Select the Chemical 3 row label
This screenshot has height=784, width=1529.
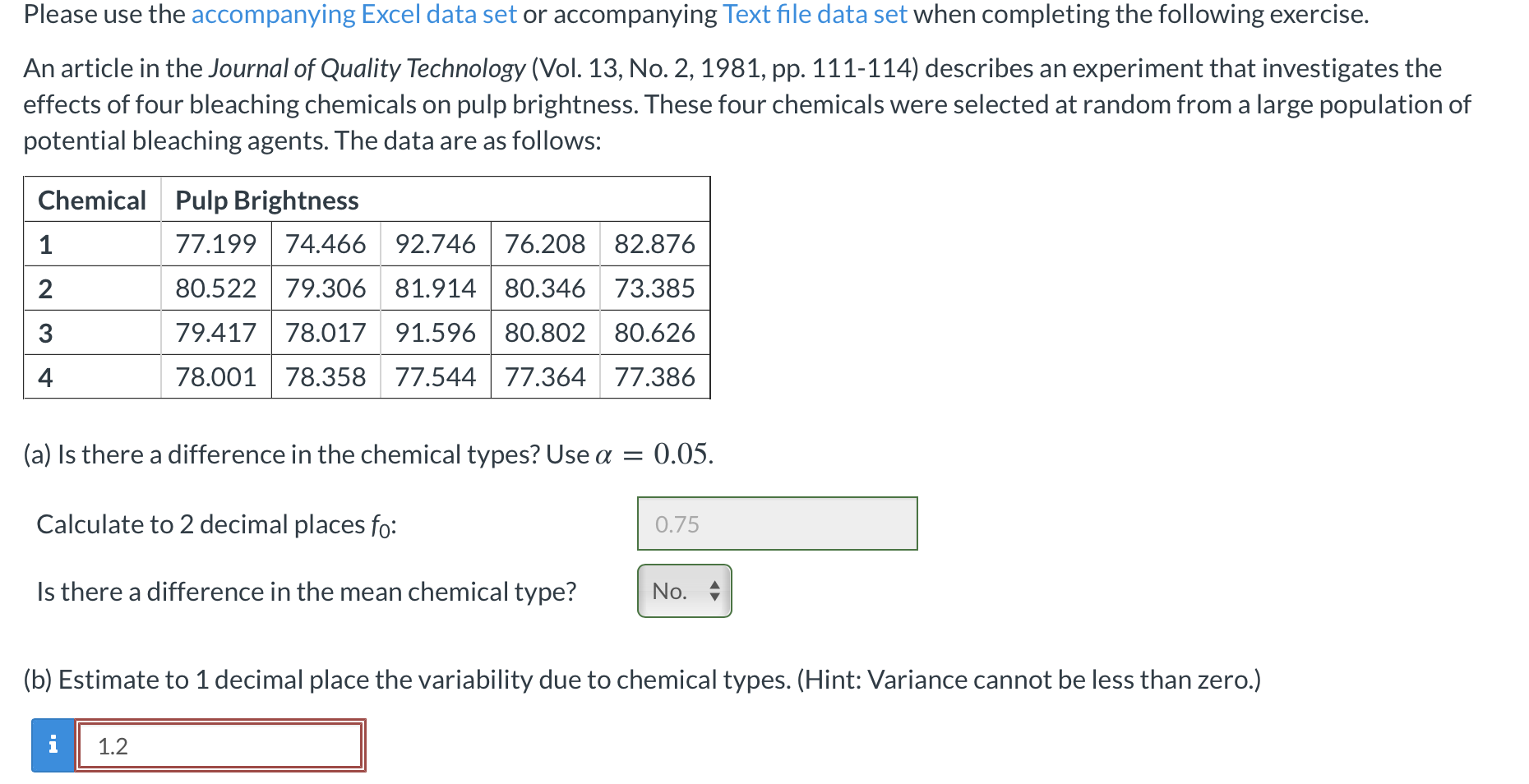coord(46,333)
